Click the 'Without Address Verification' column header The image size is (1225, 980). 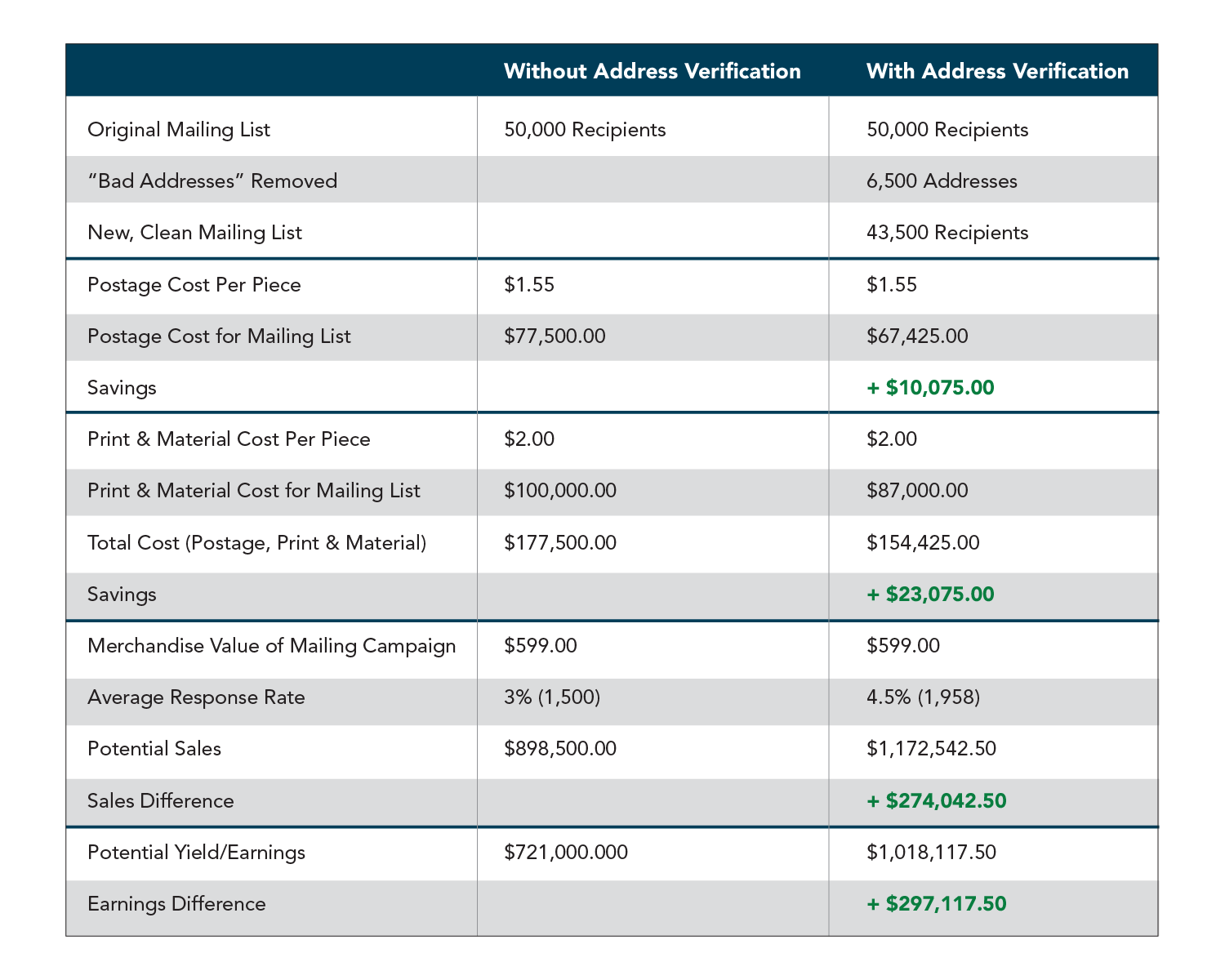[652, 71]
